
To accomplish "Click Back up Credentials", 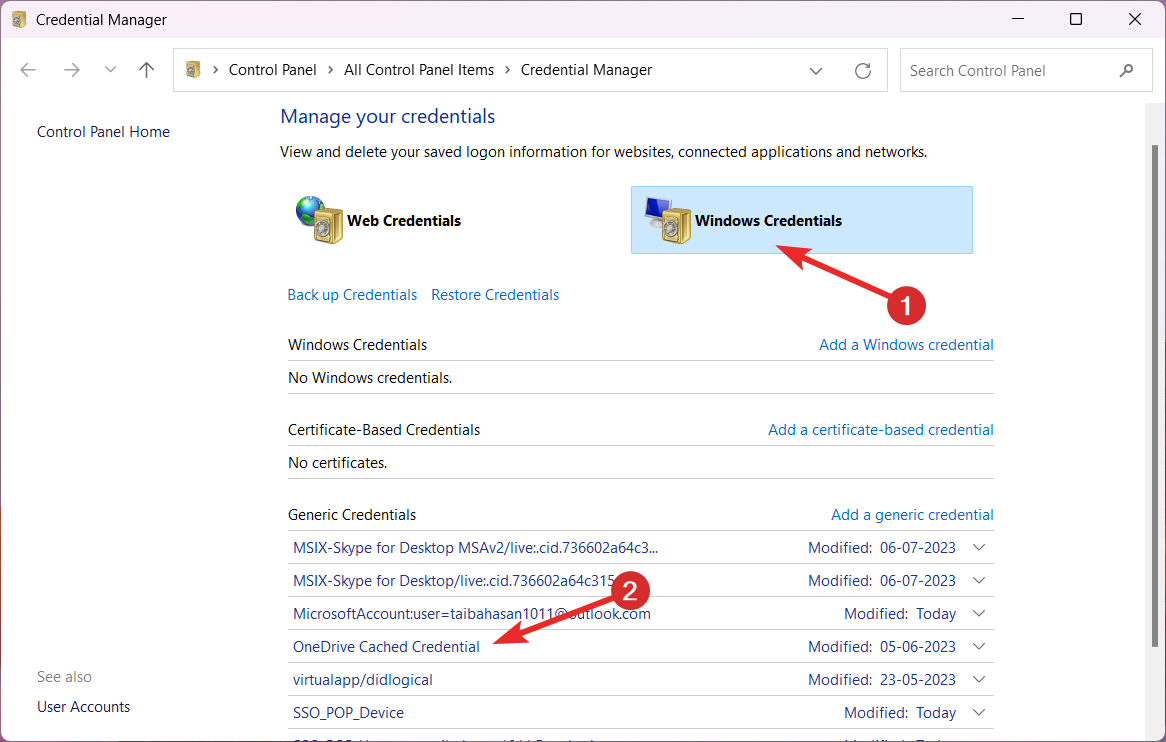I will click(352, 294).
